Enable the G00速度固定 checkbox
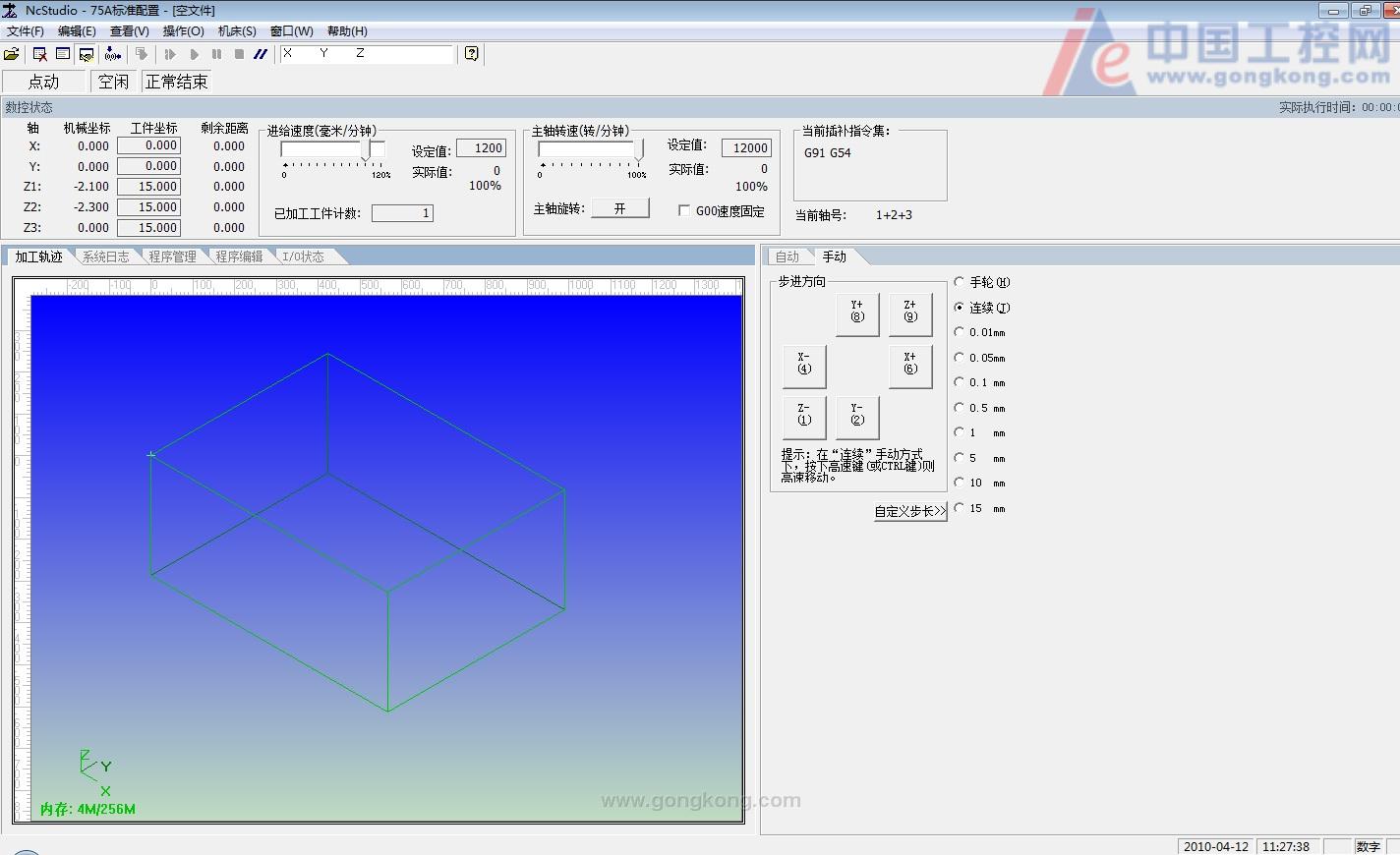This screenshot has width=1400, height=855. [x=684, y=210]
